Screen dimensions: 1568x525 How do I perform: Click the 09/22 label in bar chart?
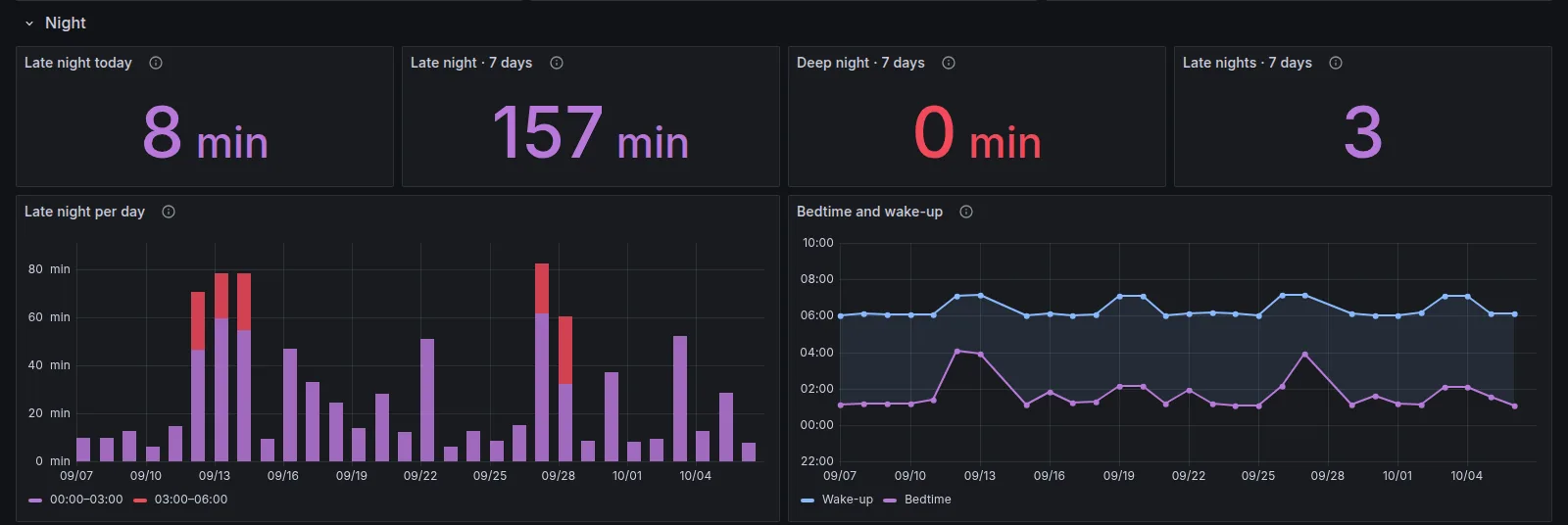click(420, 476)
